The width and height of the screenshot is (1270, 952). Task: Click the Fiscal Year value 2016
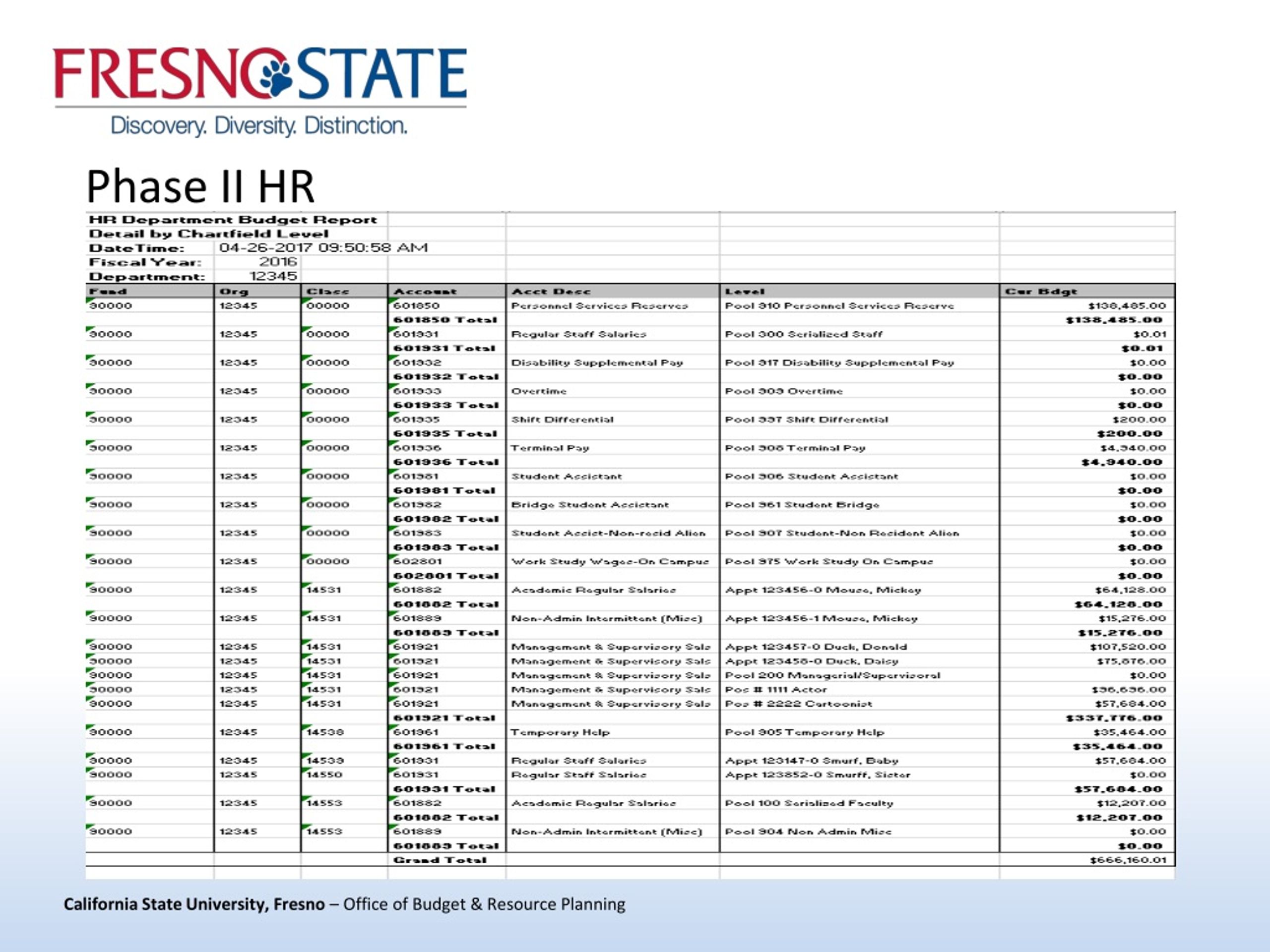278,262
